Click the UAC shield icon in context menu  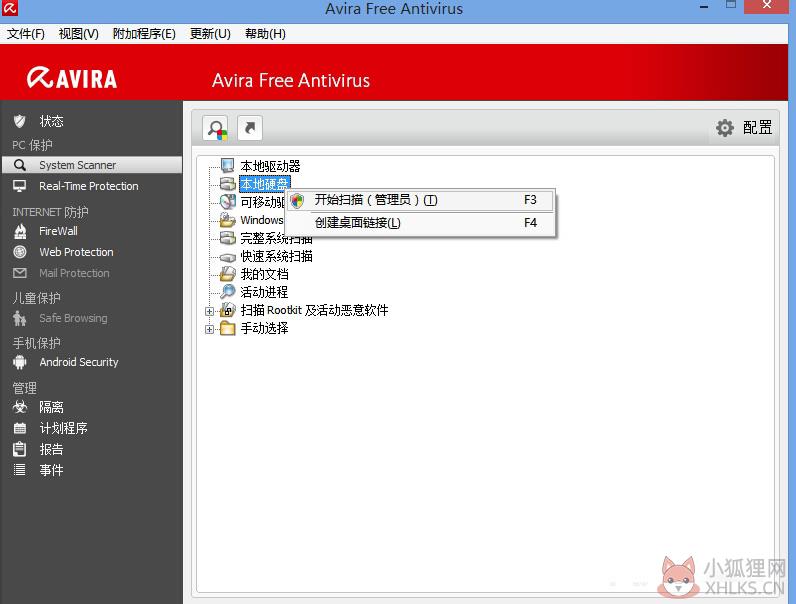(297, 200)
